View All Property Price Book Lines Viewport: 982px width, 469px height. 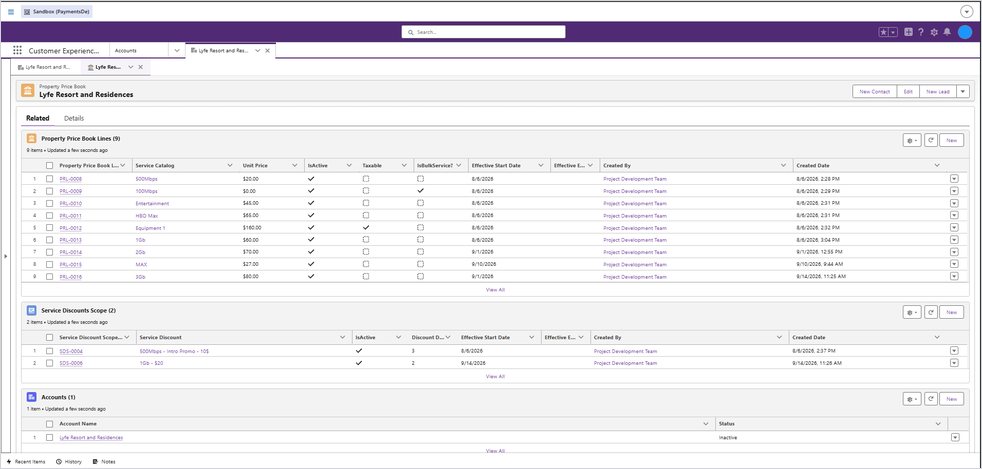495,290
